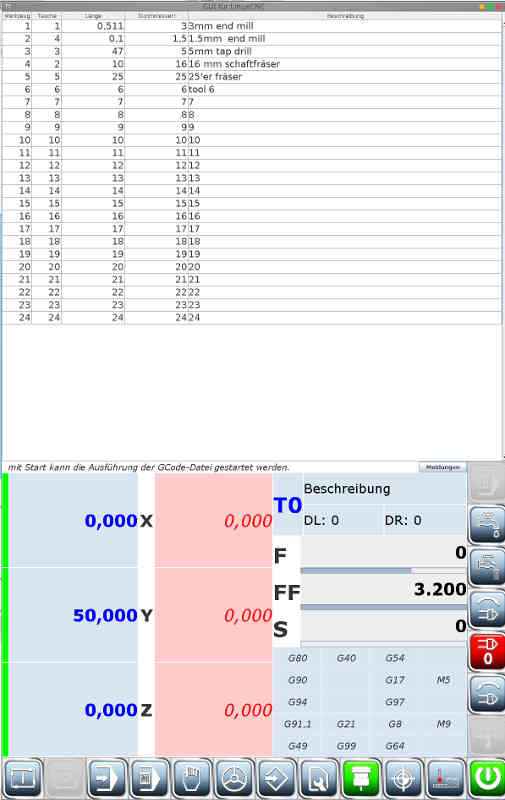Select the 16 mm schaftfräser tool row
Image resolution: width=505 pixels, height=800 pixels.
(251, 64)
